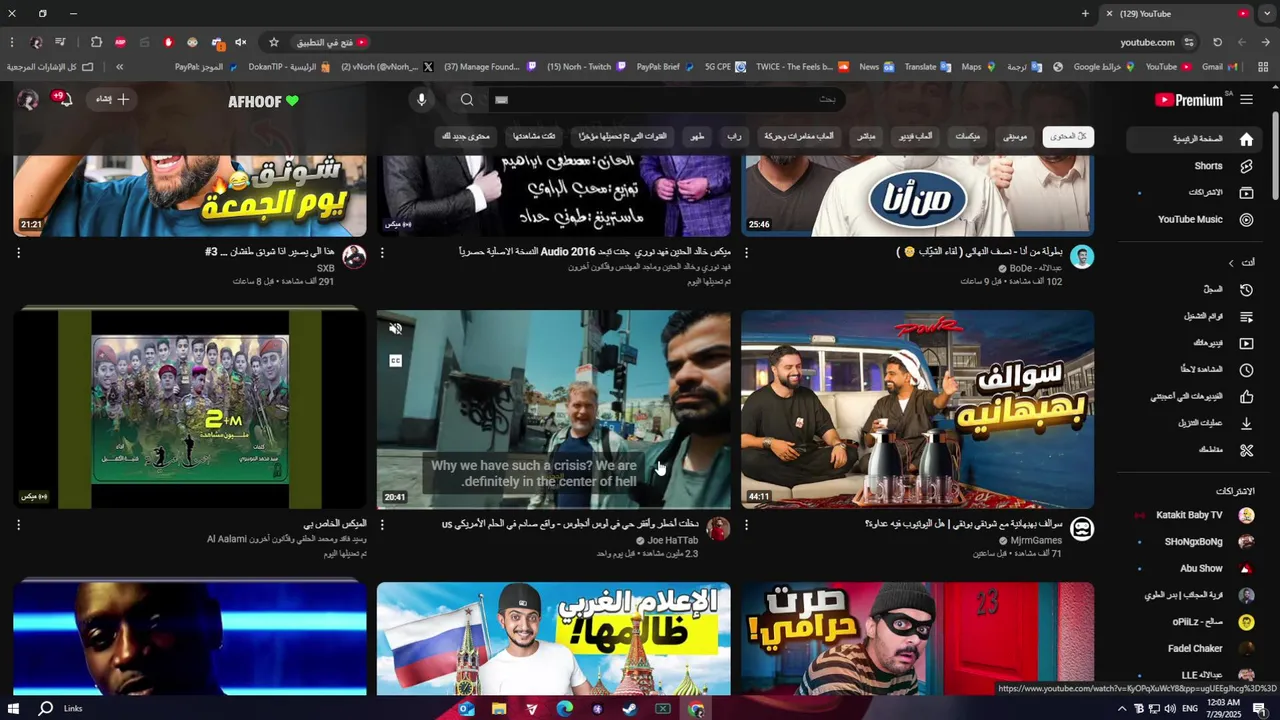
Task: Unmute the Joe HaTTab preview video
Action: (x=396, y=329)
